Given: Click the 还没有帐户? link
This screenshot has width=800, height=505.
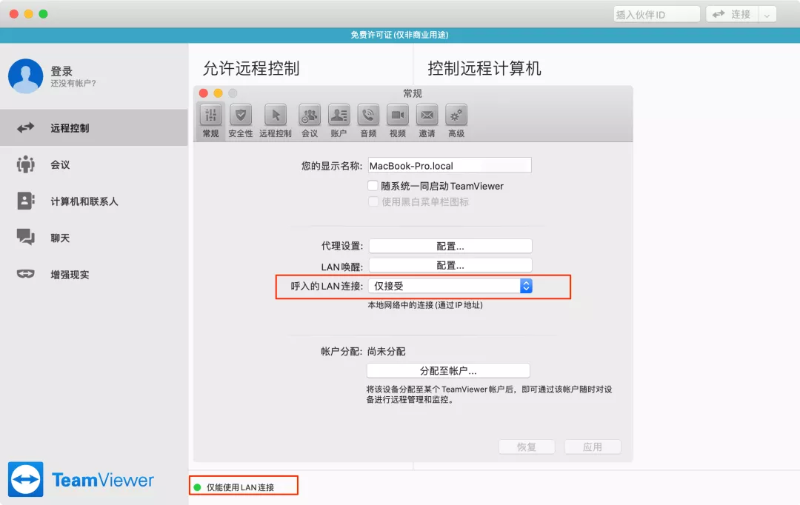Looking at the screenshot, I should point(73,83).
